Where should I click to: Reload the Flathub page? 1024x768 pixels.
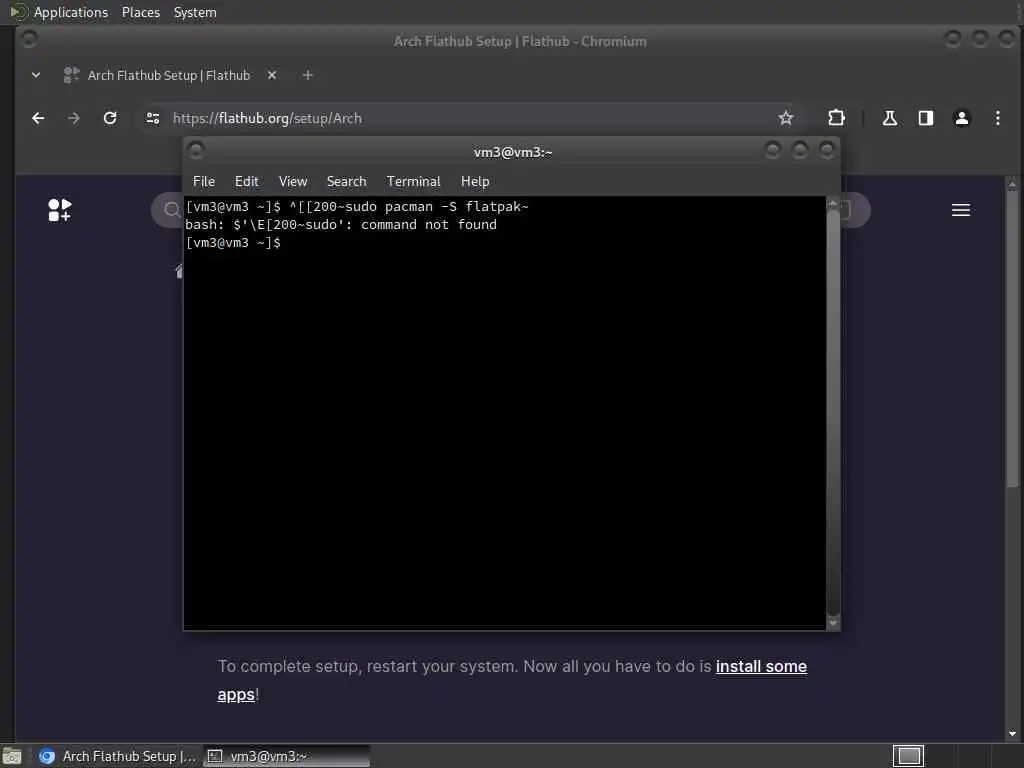pyautogui.click(x=110, y=118)
